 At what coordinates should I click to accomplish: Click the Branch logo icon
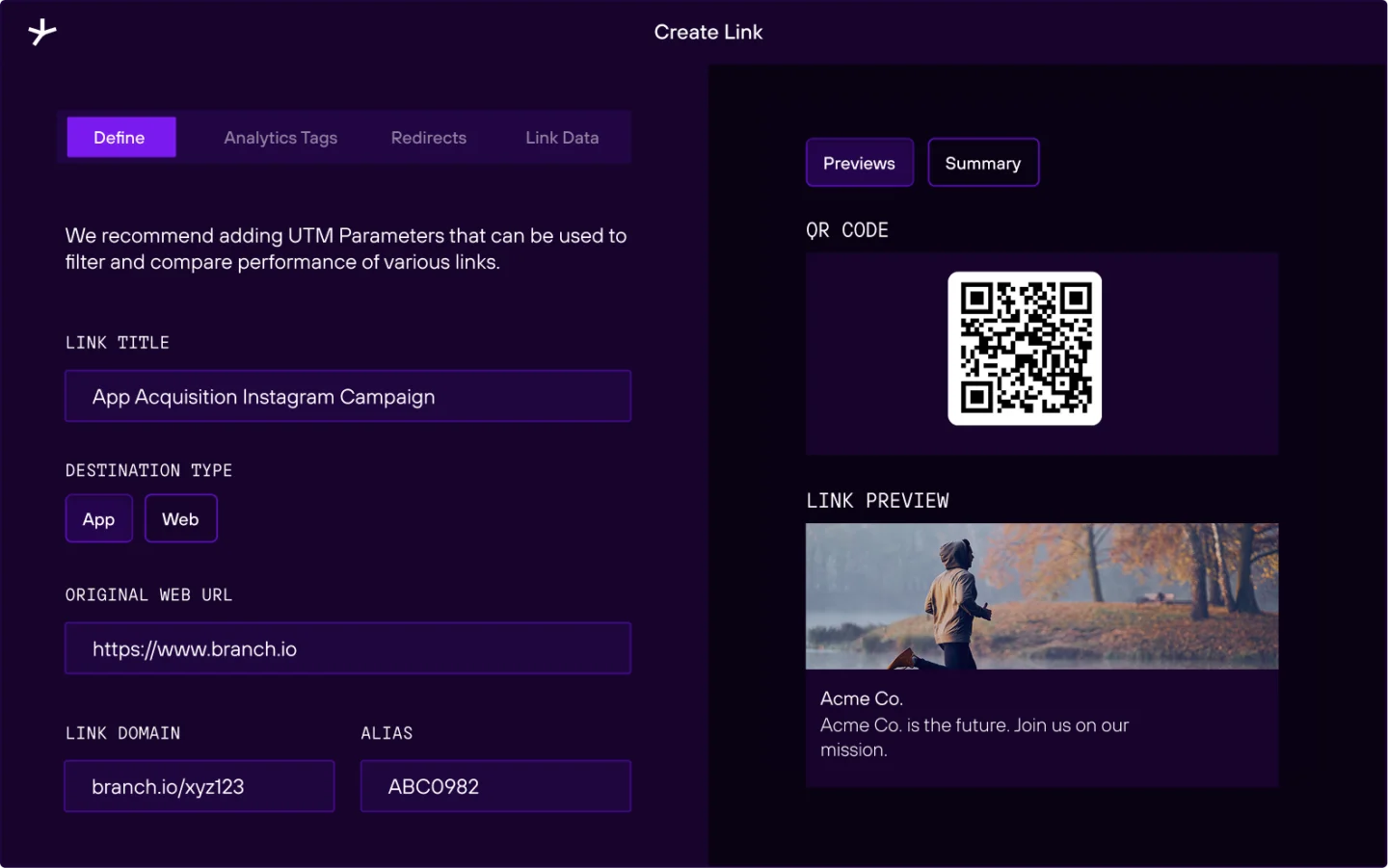pos(41,32)
